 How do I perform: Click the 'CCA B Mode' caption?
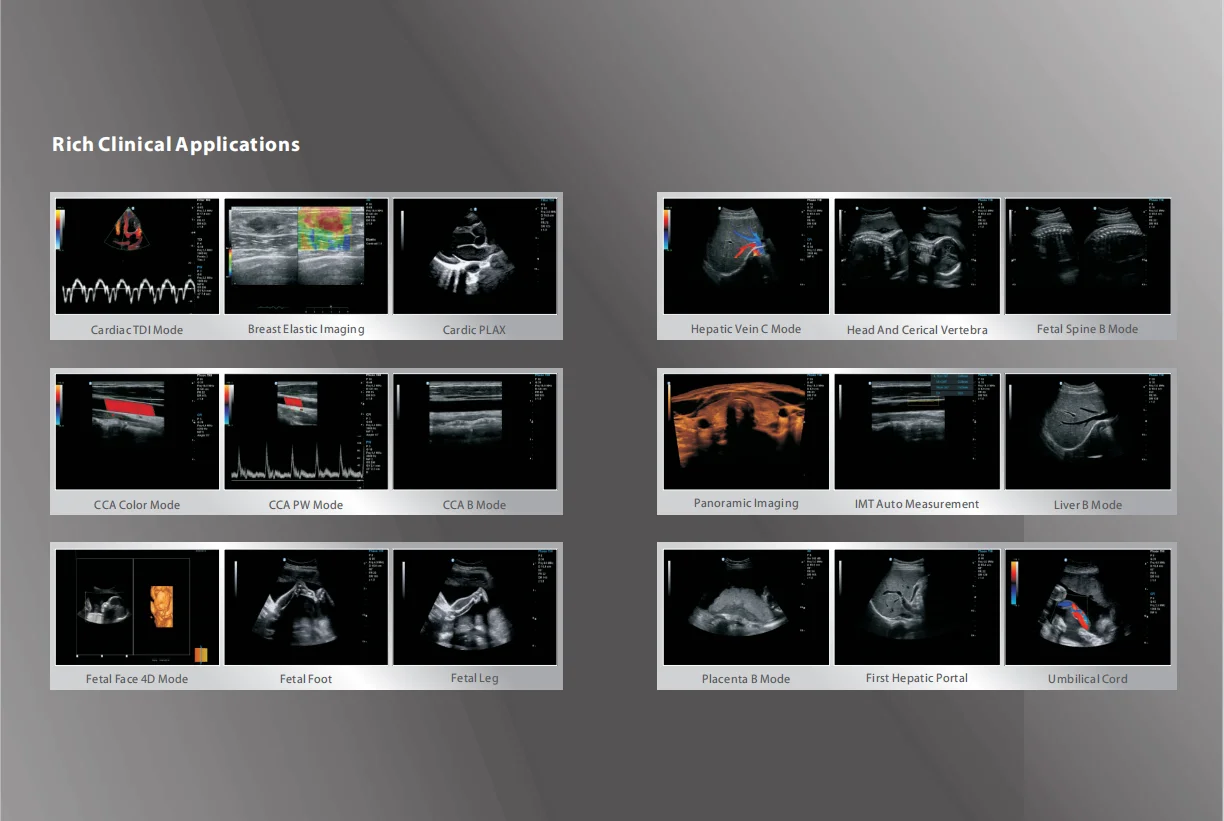(x=474, y=505)
